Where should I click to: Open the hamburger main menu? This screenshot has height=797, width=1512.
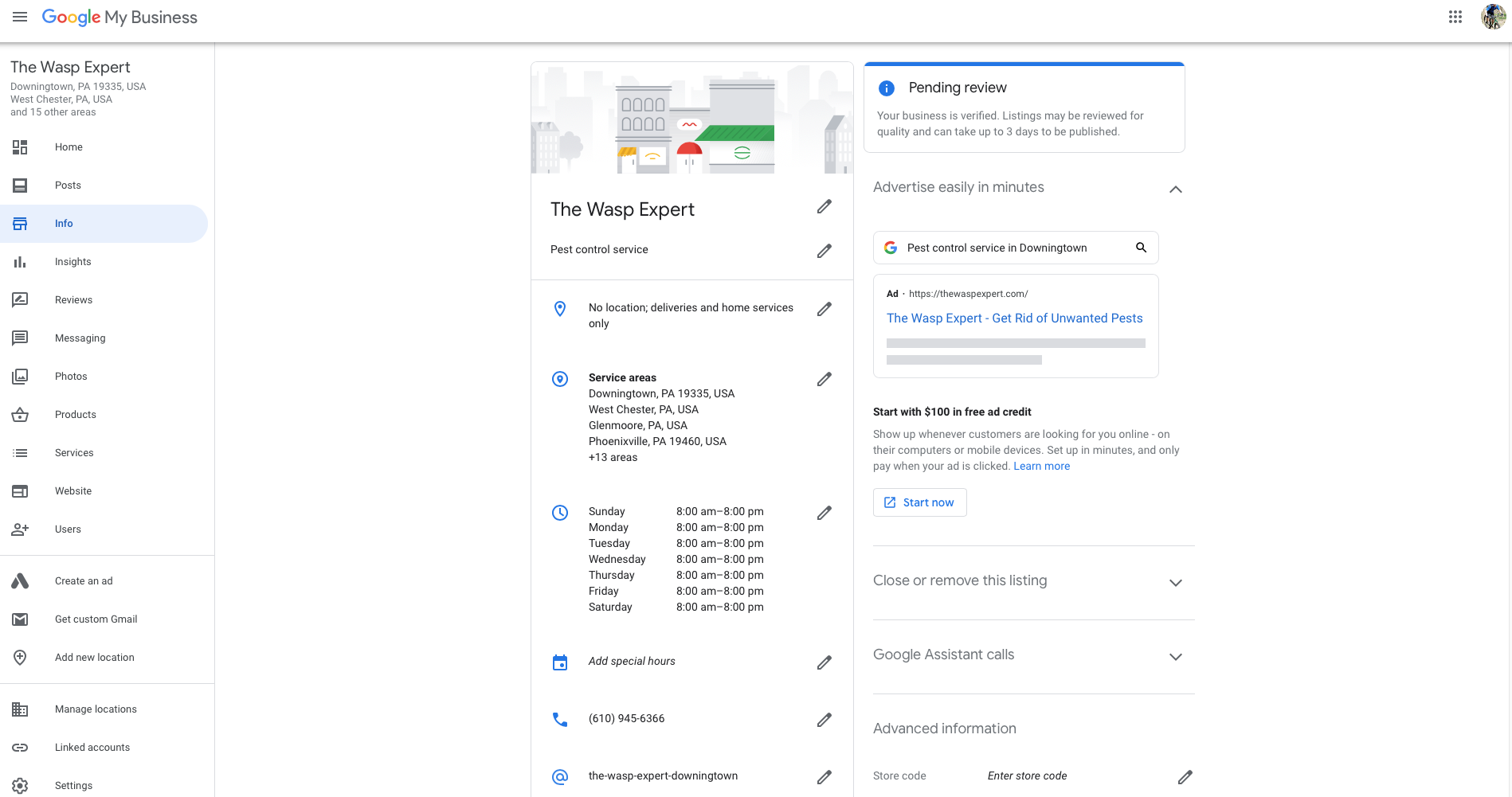(x=20, y=17)
